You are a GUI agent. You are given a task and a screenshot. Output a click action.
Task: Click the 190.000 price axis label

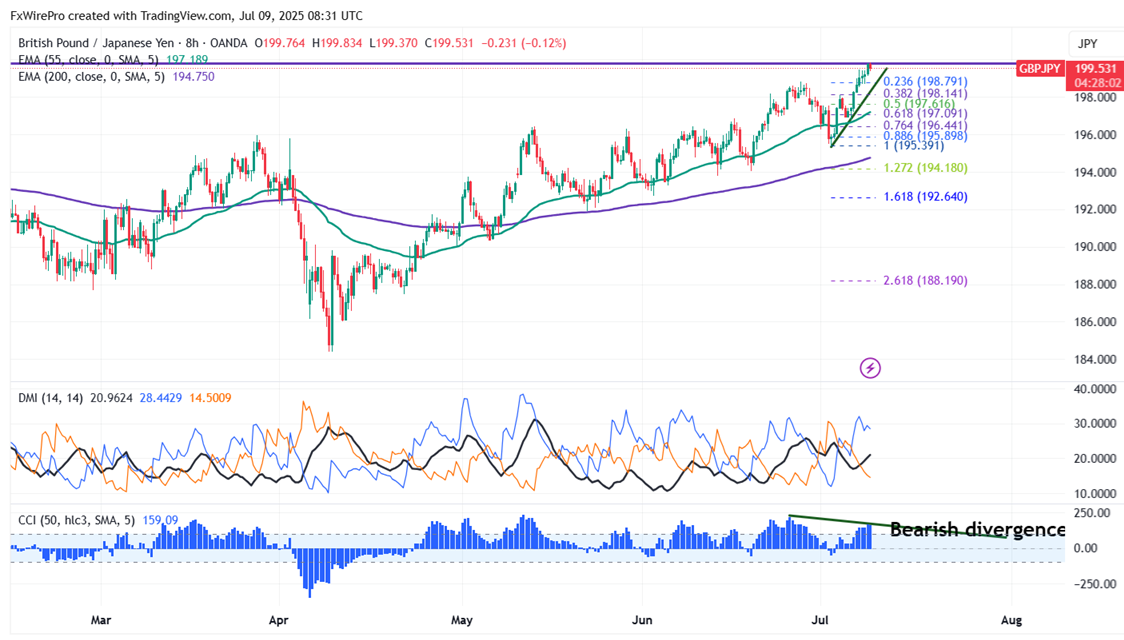(x=1095, y=247)
